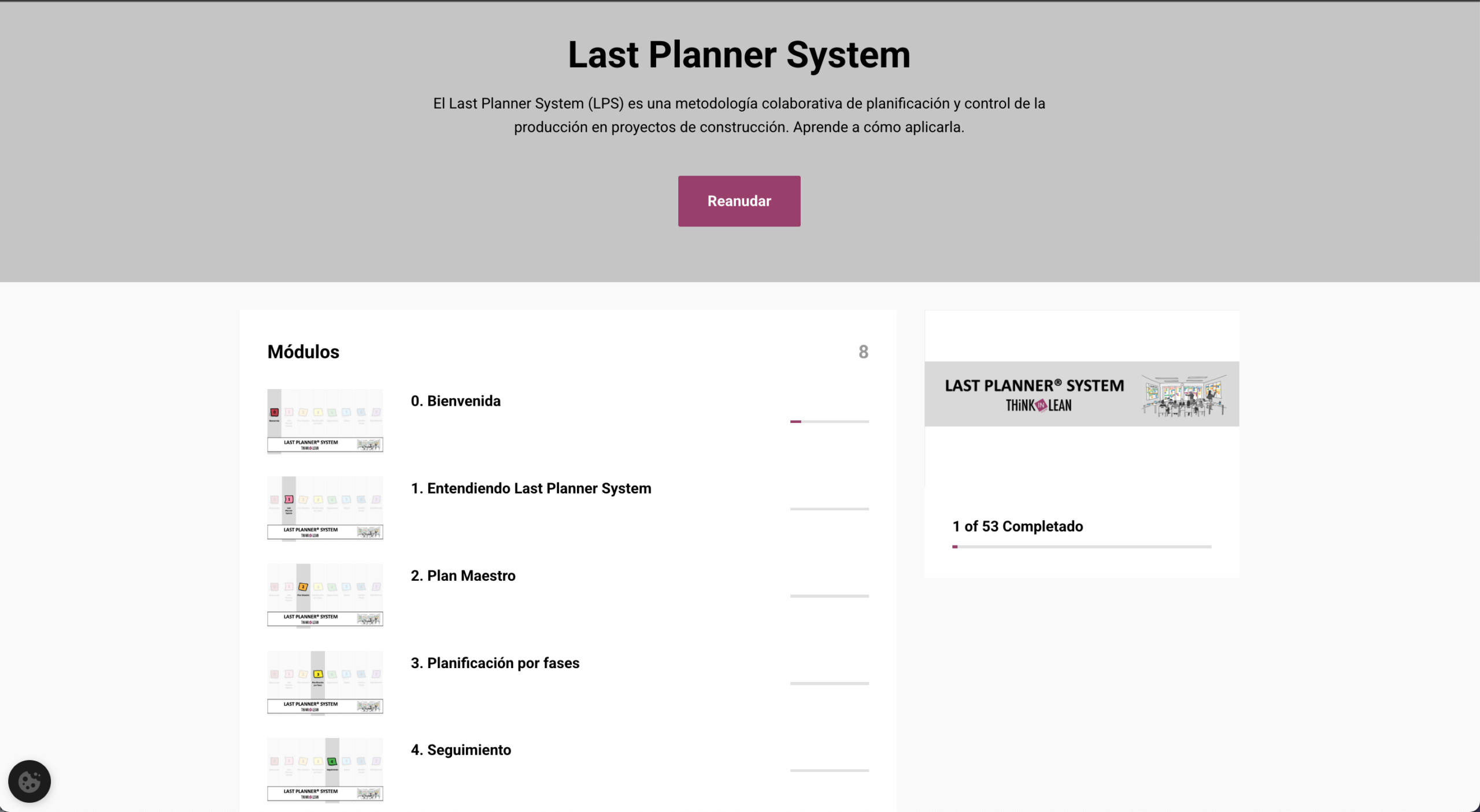Click the Bienvenida module progress bar
This screenshot has width=1480, height=812.
point(829,421)
